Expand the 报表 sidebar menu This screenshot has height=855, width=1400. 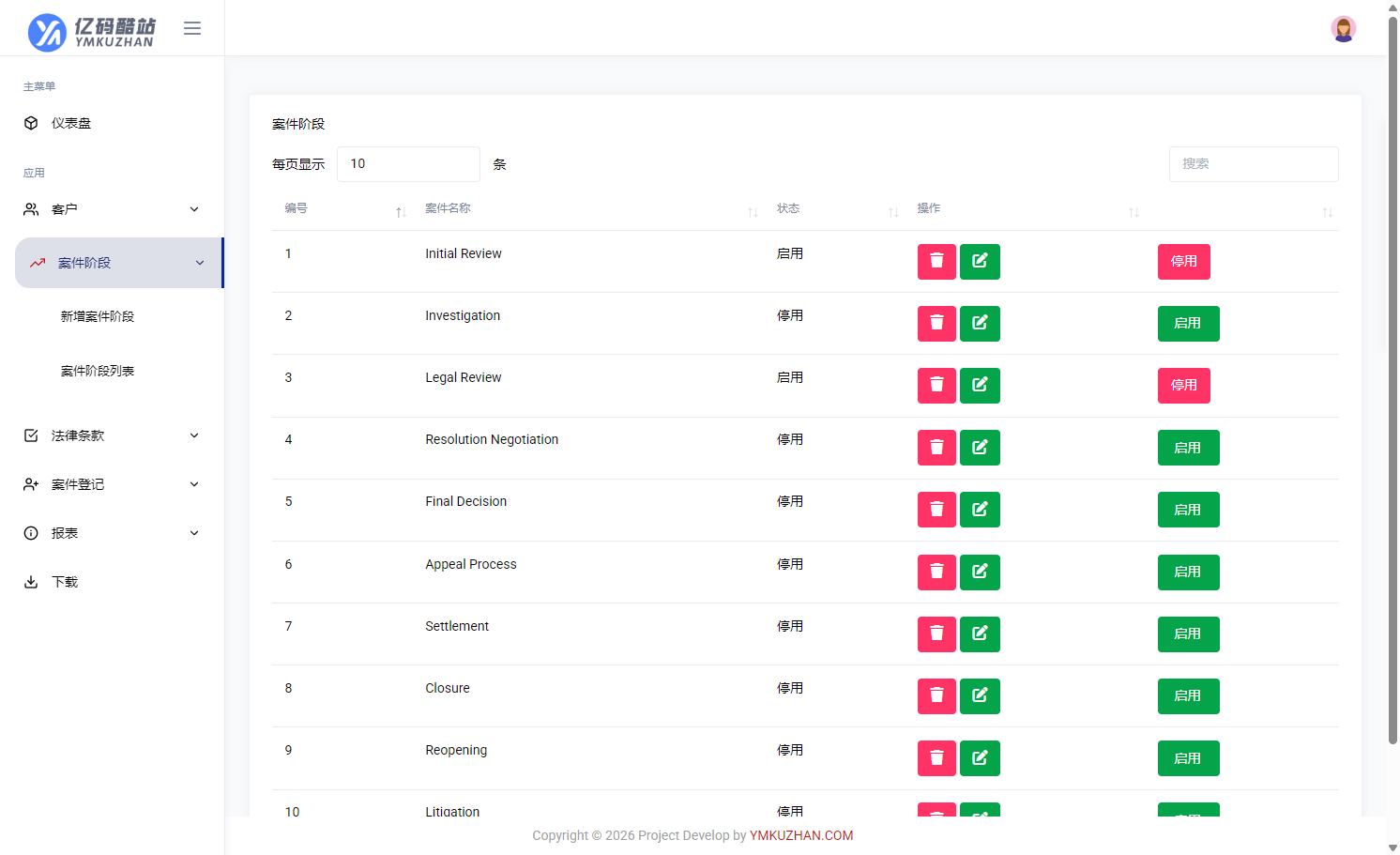[x=113, y=533]
